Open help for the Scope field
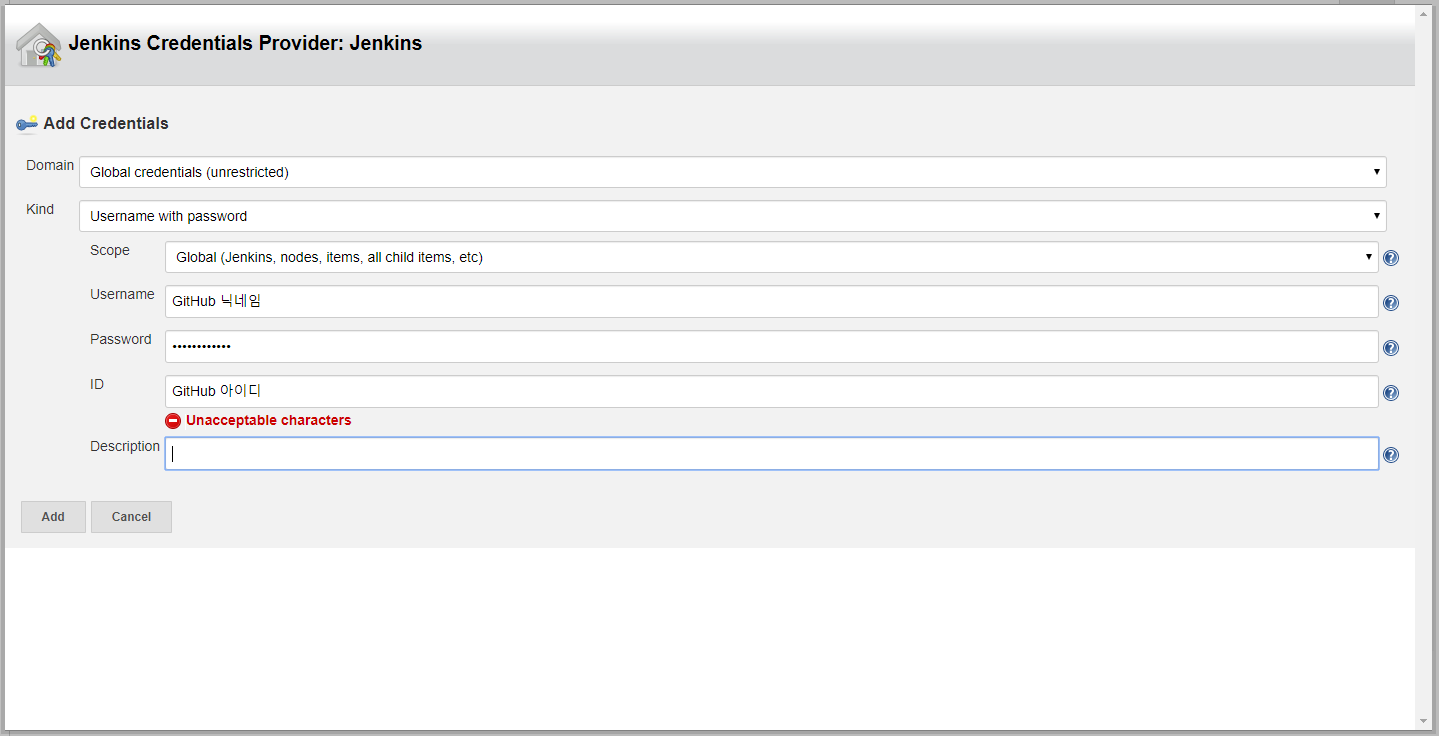This screenshot has height=736, width=1439. pyautogui.click(x=1391, y=258)
